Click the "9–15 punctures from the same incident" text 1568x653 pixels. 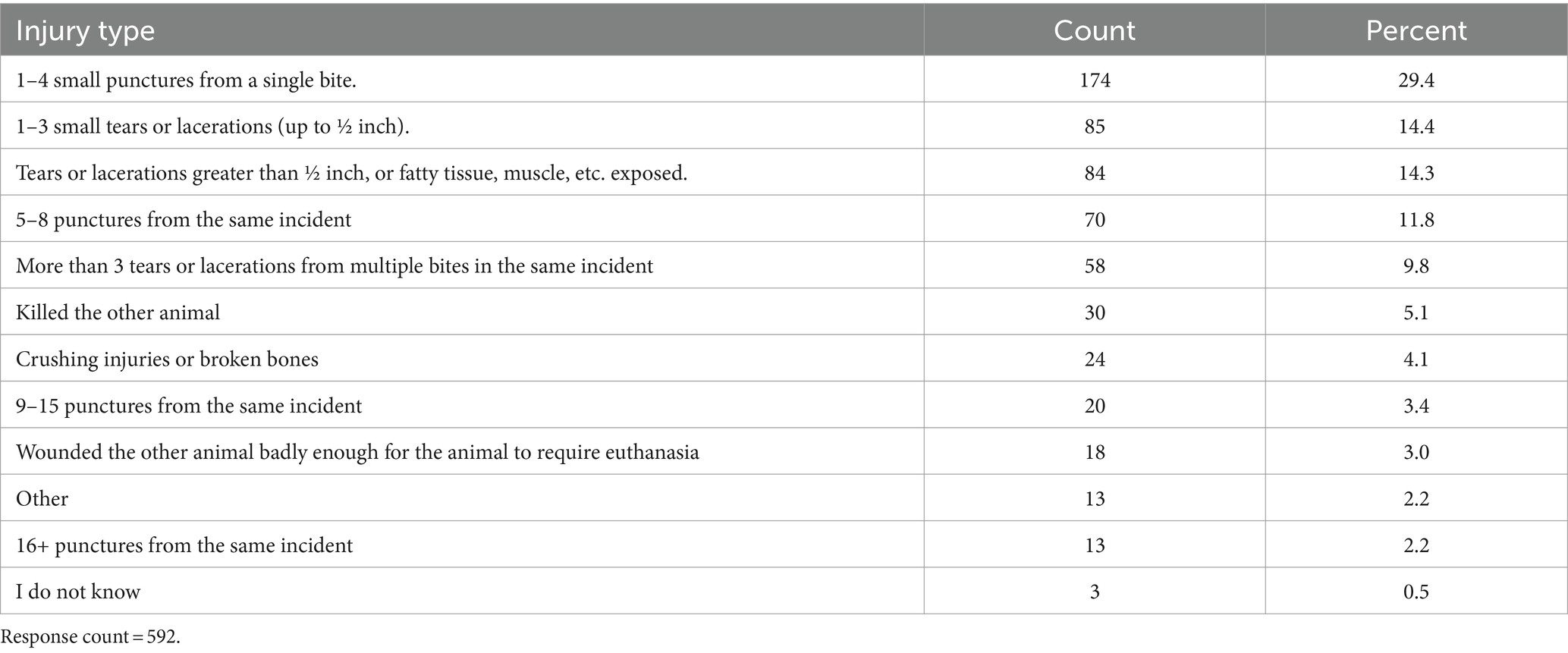[189, 406]
